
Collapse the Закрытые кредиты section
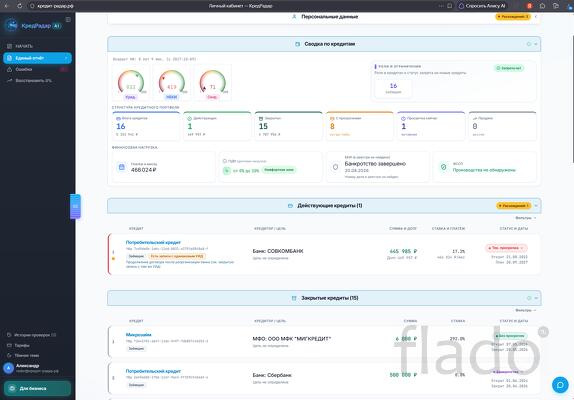coord(536,298)
